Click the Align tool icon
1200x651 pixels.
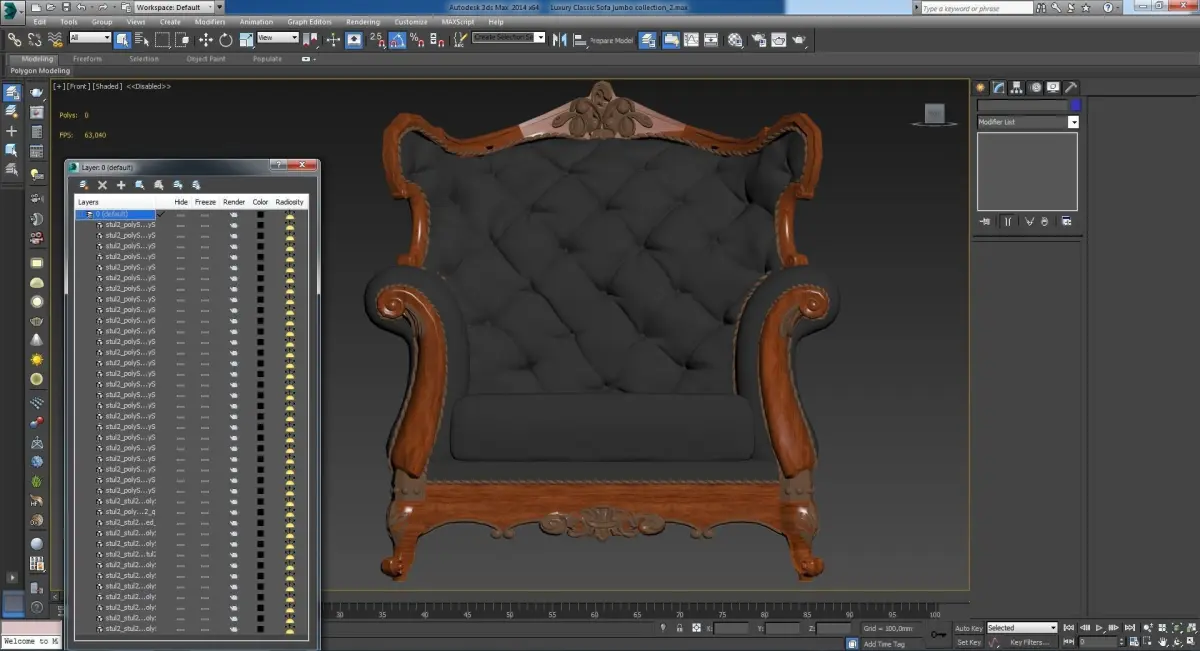pyautogui.click(x=579, y=40)
